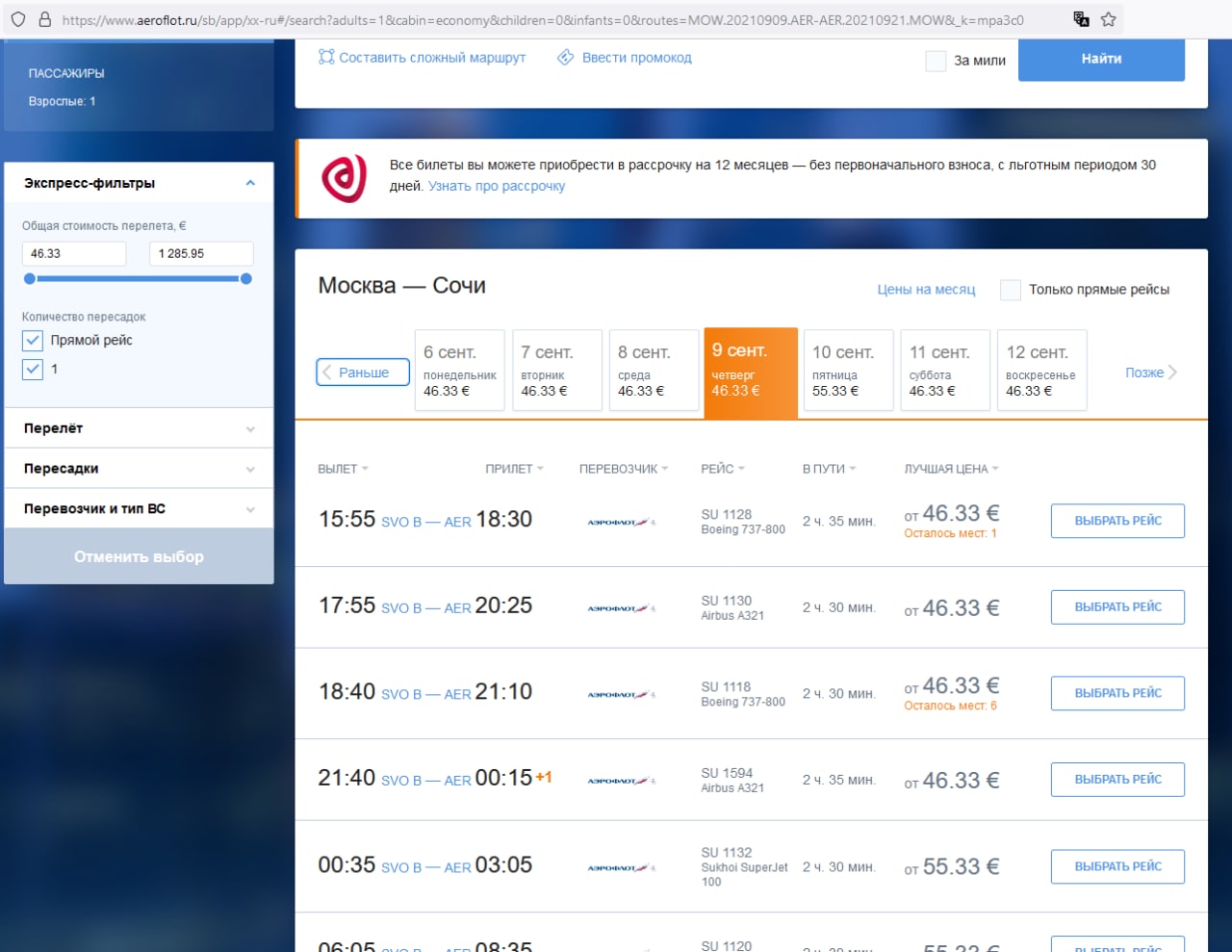
Task: Choose flight SU 1594 with ВЫБРАТЬ РЕЙС
Action: point(1117,780)
